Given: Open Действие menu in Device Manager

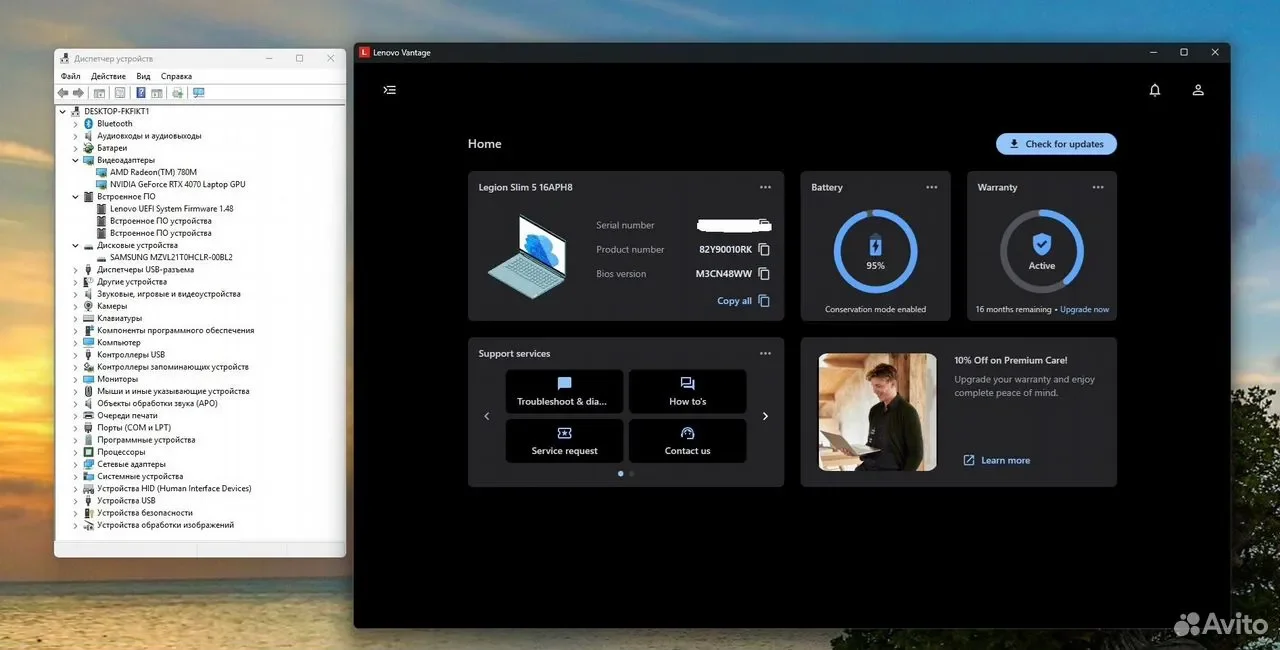Looking at the screenshot, I should pos(108,76).
